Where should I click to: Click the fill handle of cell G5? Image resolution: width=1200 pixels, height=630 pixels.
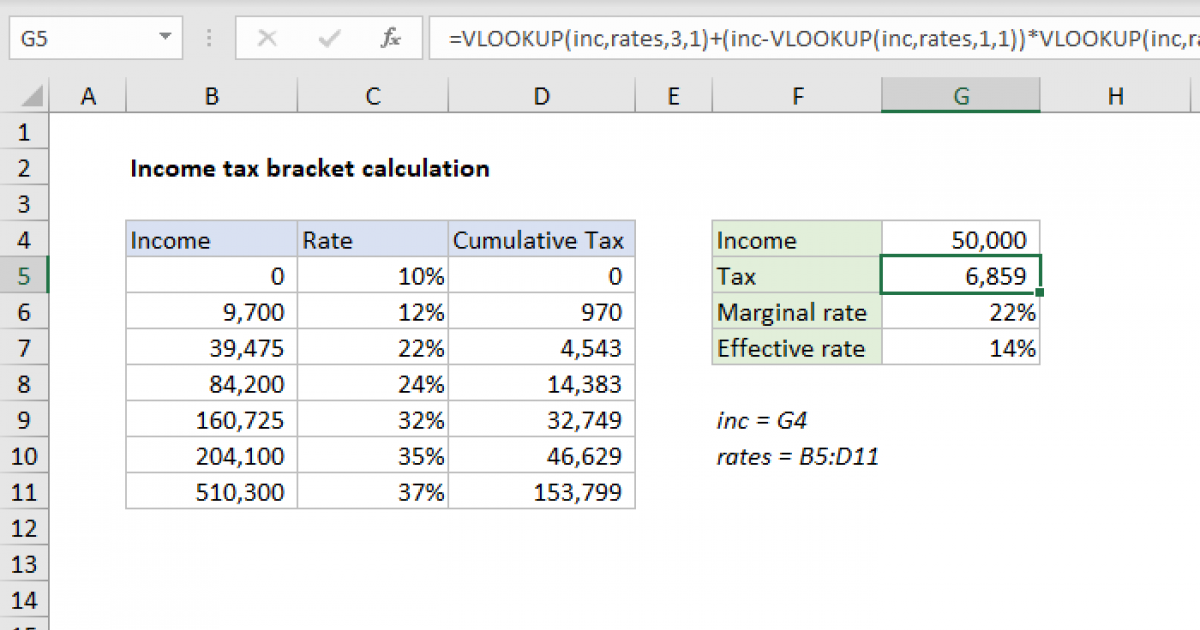(x=1041, y=293)
